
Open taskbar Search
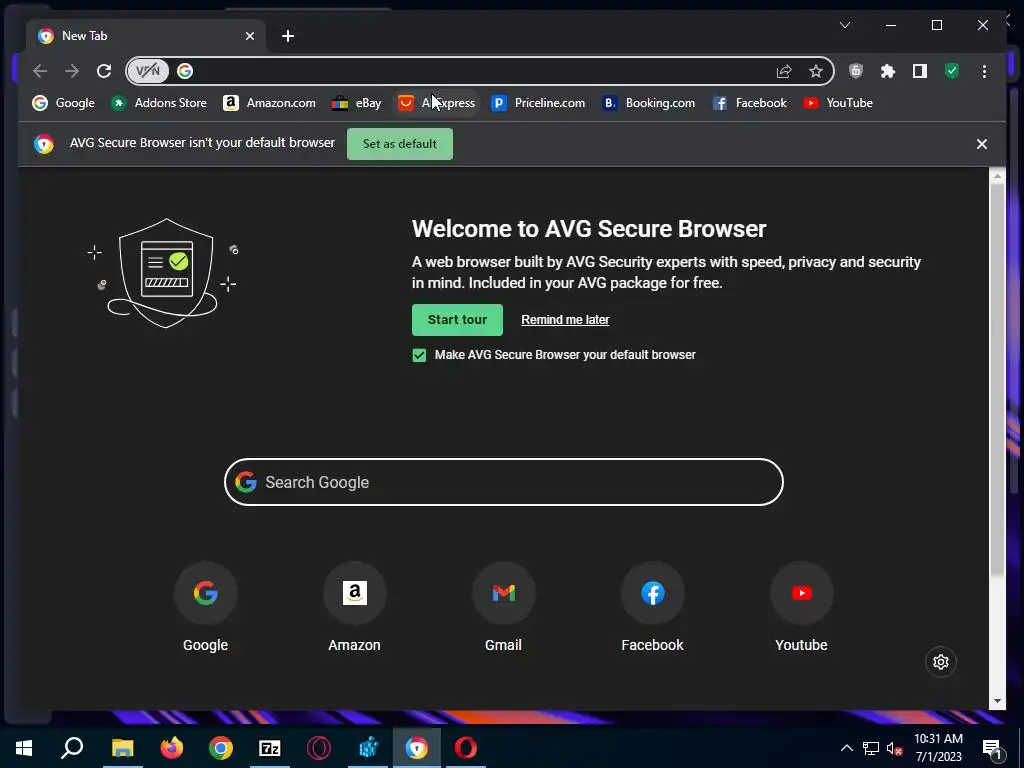tap(72, 748)
